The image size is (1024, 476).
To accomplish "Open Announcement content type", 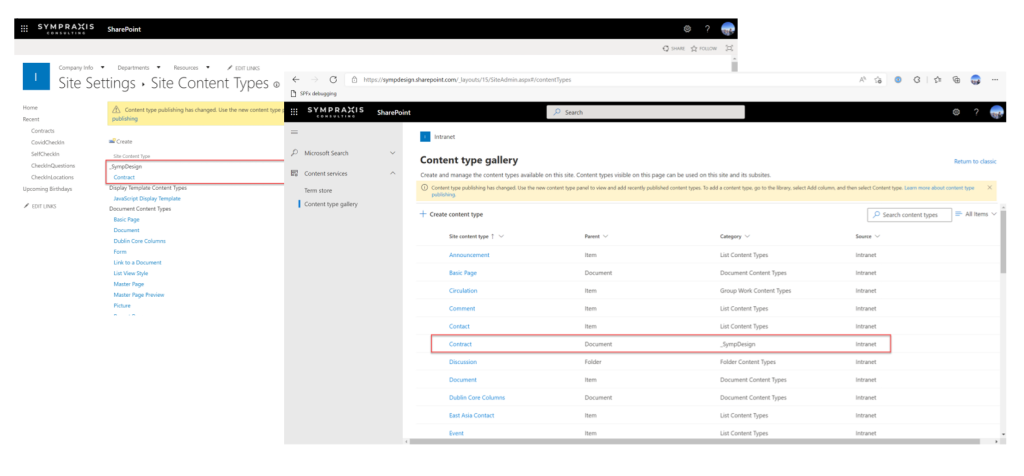I will pos(470,255).
